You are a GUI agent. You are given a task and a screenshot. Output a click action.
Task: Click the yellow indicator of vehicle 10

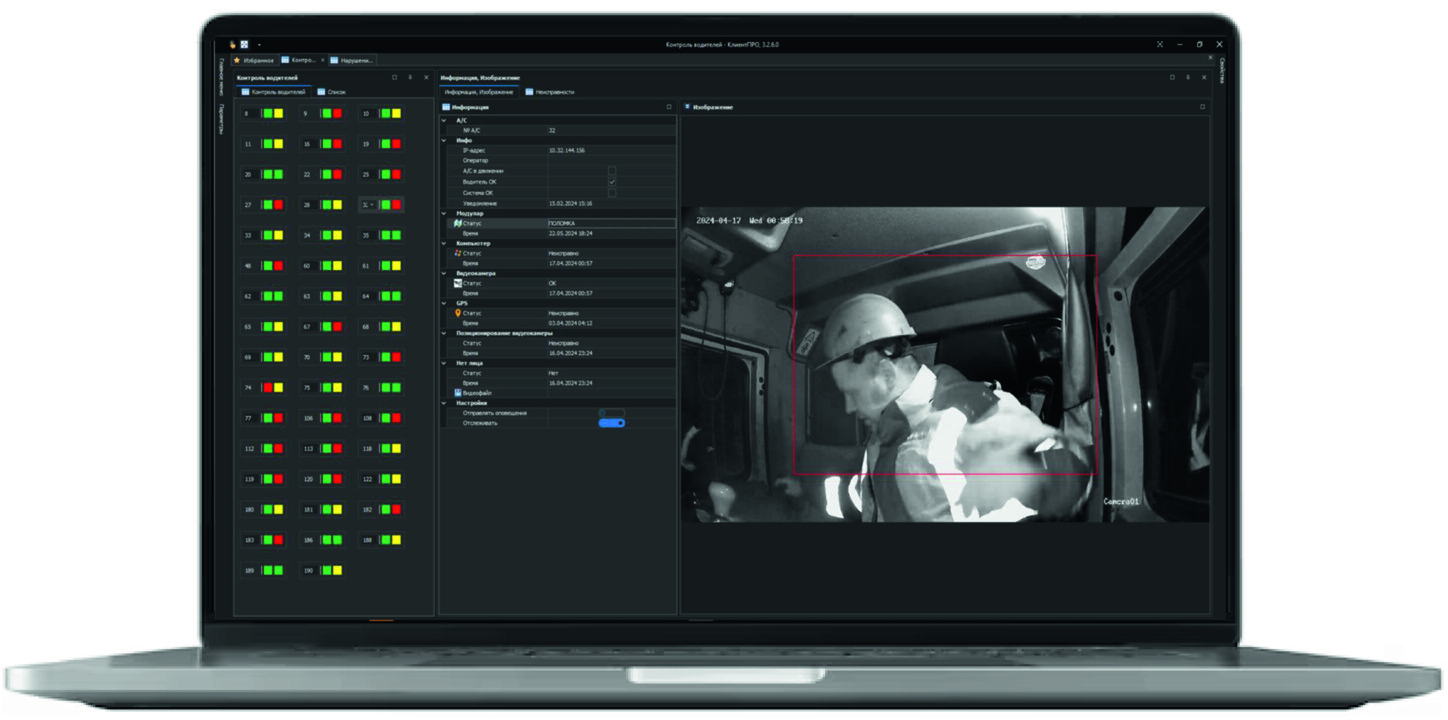396,114
